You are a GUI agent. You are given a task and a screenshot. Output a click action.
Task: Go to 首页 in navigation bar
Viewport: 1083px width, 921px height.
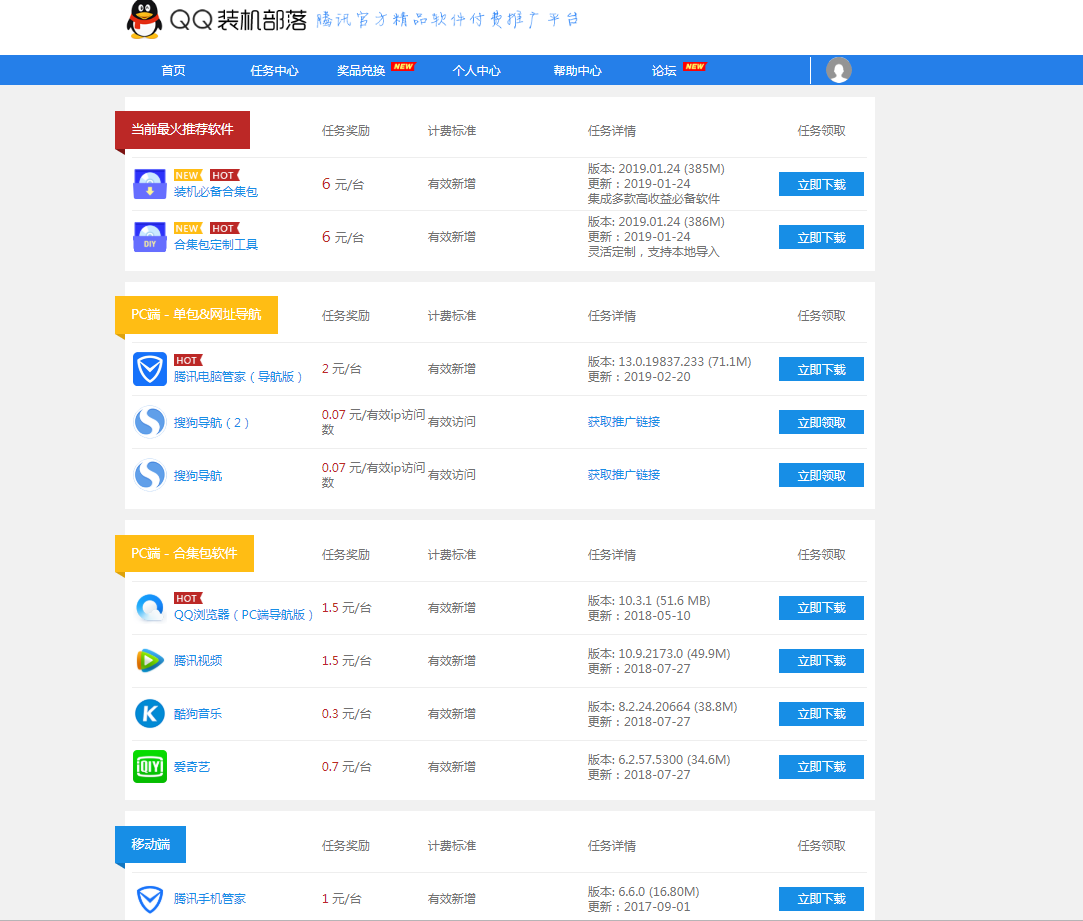click(173, 70)
